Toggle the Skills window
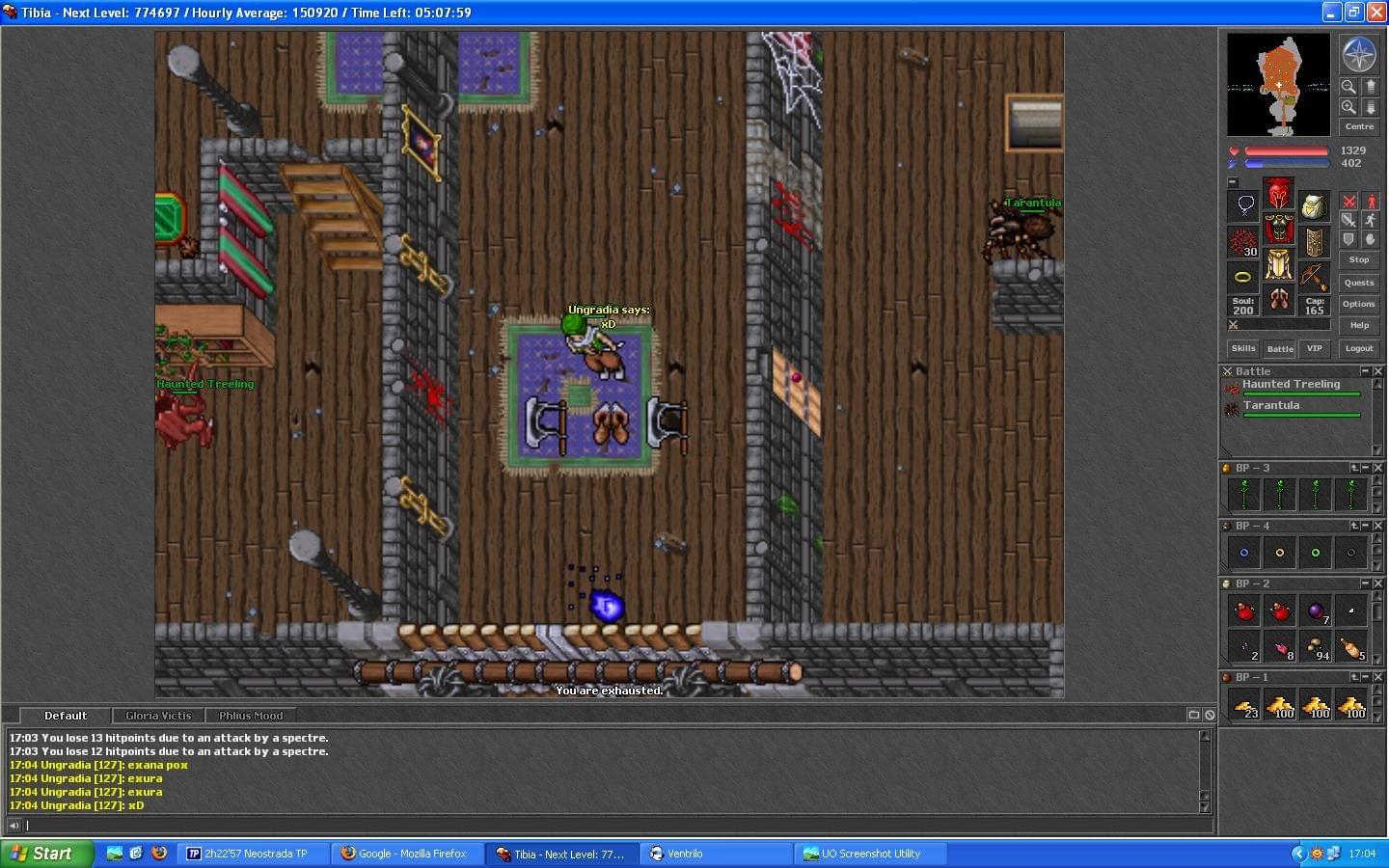This screenshot has height=868, width=1389. (x=1243, y=348)
